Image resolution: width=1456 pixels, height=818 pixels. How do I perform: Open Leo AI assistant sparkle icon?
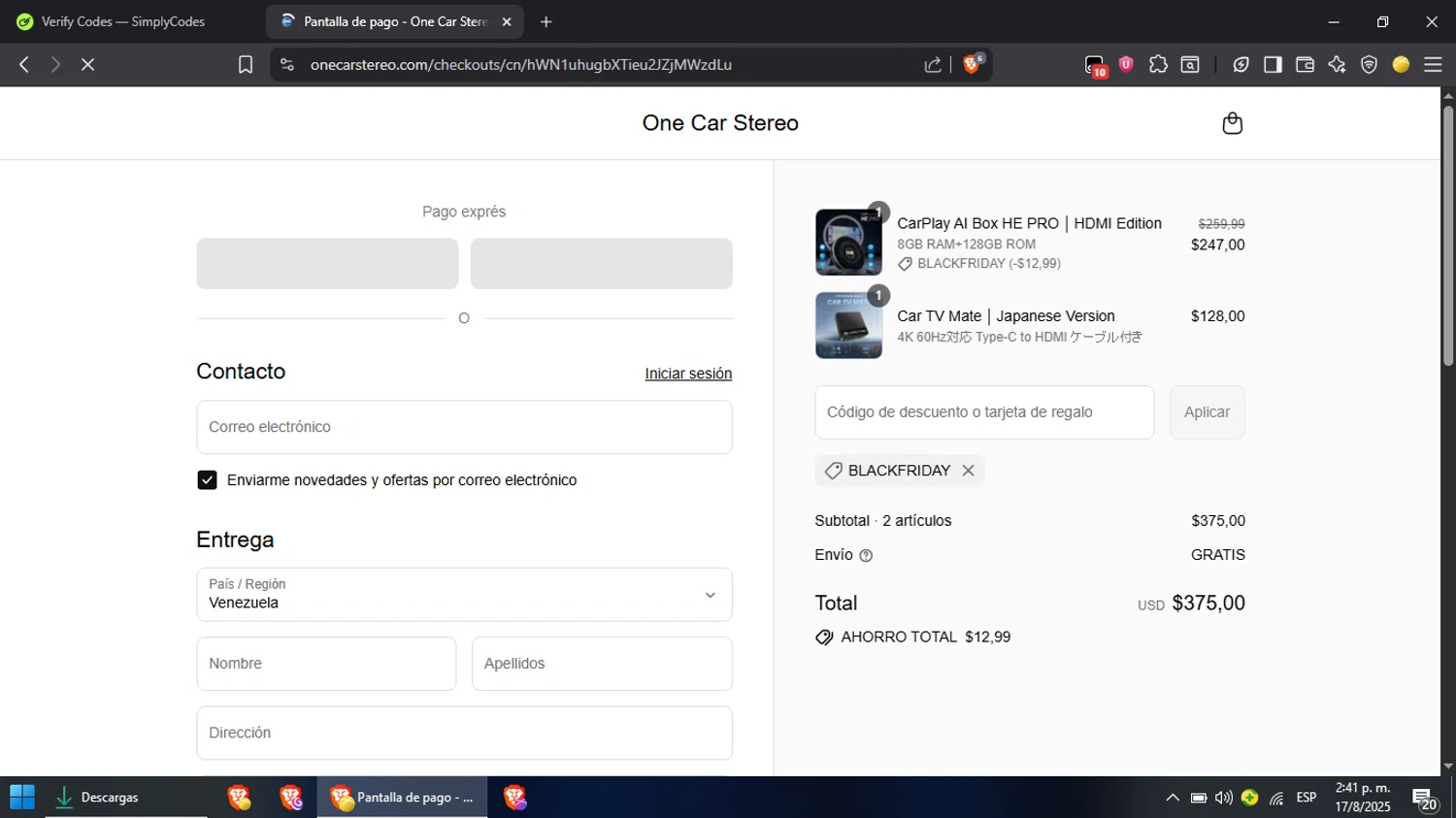click(1337, 64)
